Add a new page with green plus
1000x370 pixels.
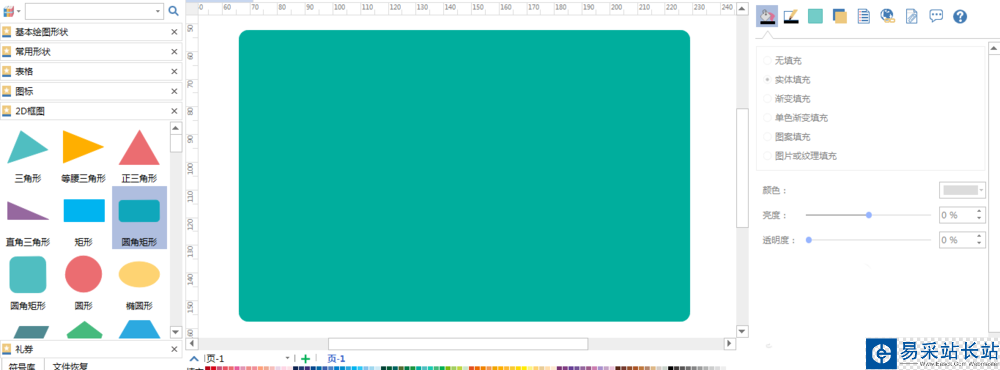[x=305, y=359]
